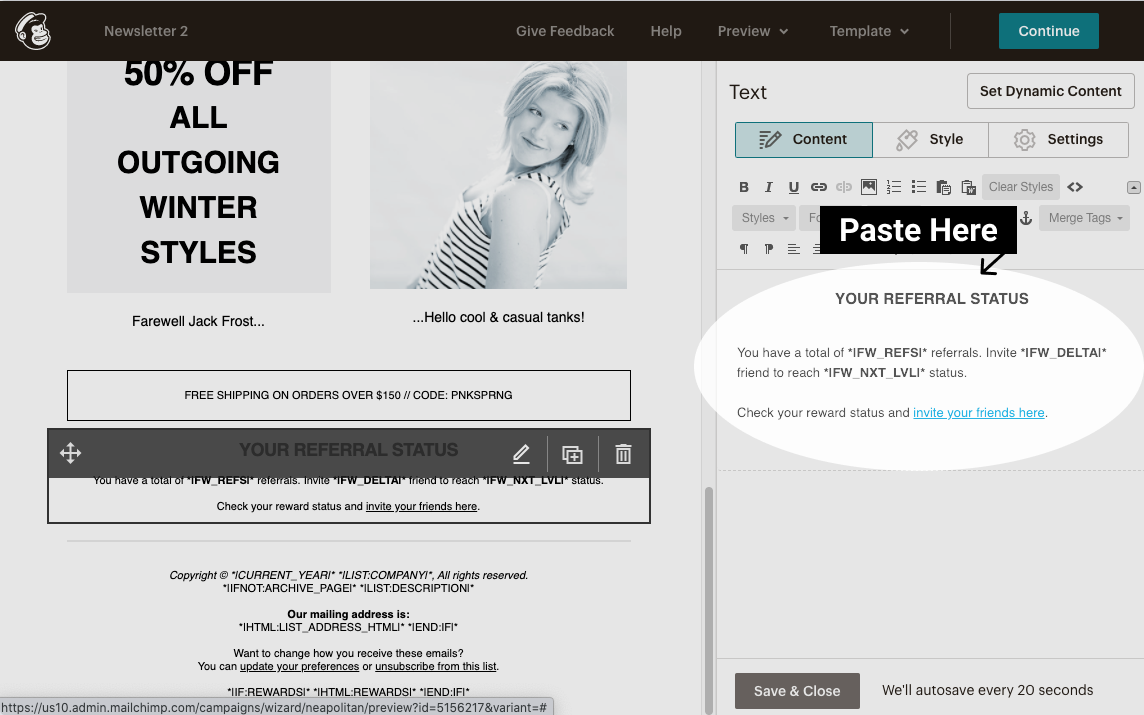This screenshot has height=715, width=1144.
Task: Move the referral block using the arrows handle
Action: pos(70,453)
